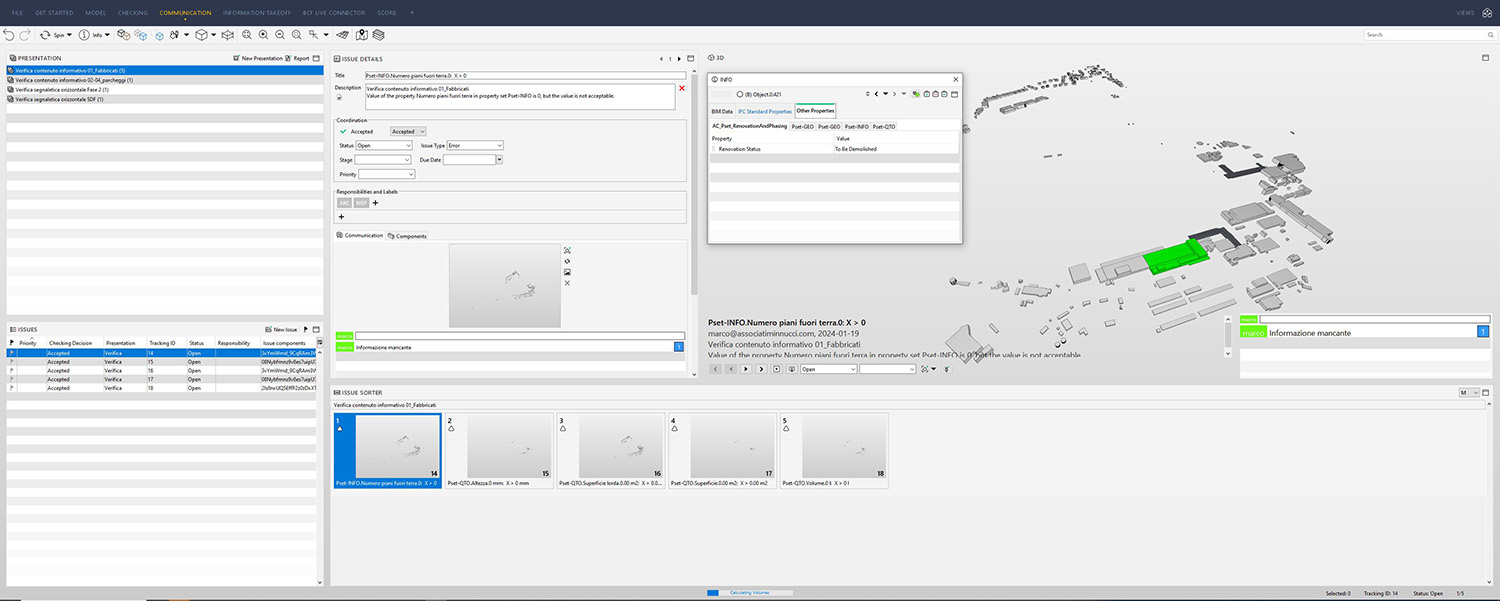Open the Status dropdown in Issue Details

click(x=384, y=146)
